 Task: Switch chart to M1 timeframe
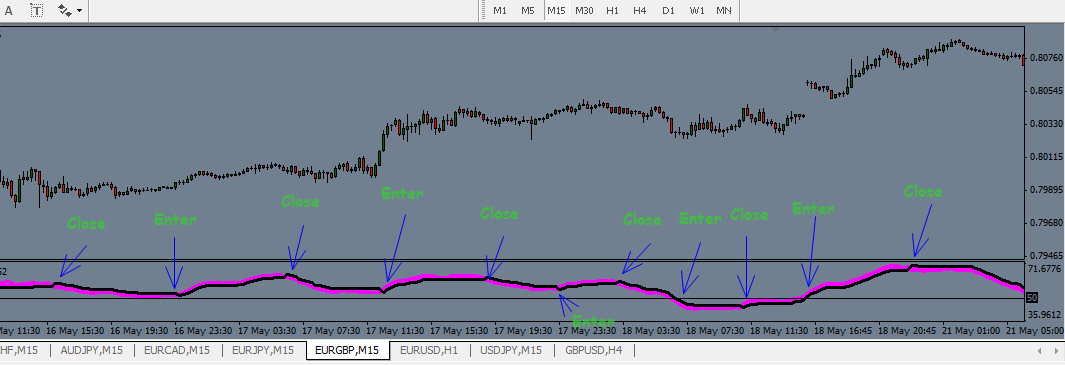(500, 10)
